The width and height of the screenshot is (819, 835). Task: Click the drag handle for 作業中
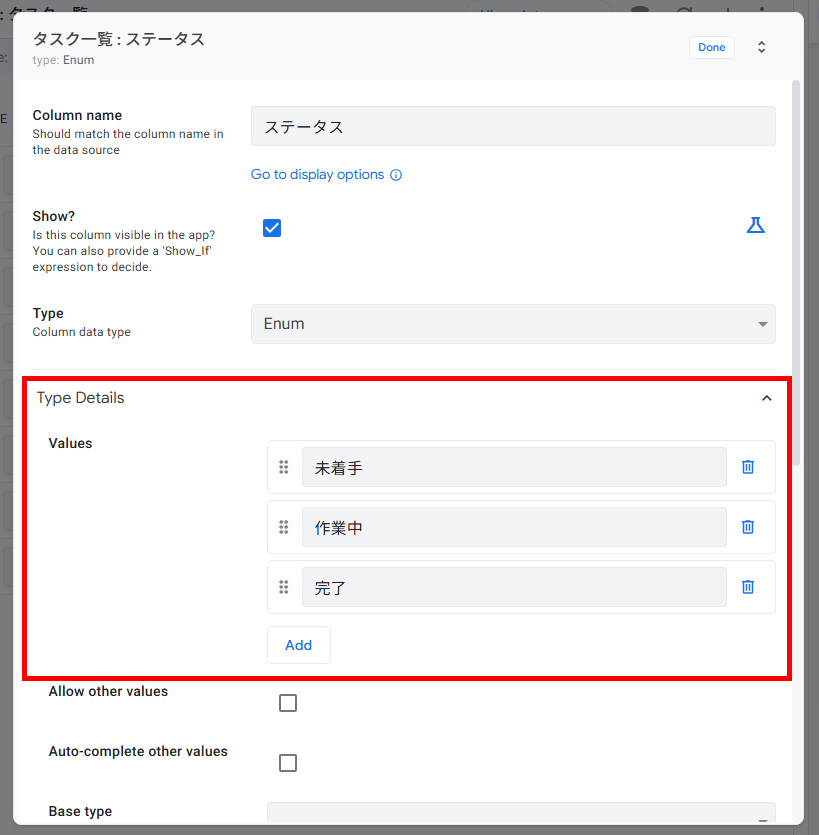284,527
